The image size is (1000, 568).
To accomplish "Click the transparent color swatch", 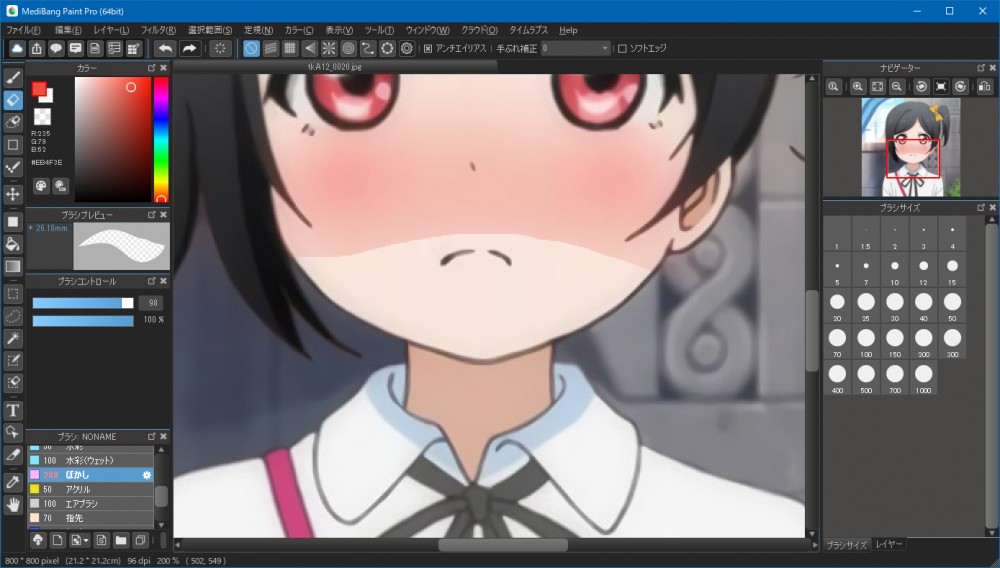I will (x=42, y=117).
